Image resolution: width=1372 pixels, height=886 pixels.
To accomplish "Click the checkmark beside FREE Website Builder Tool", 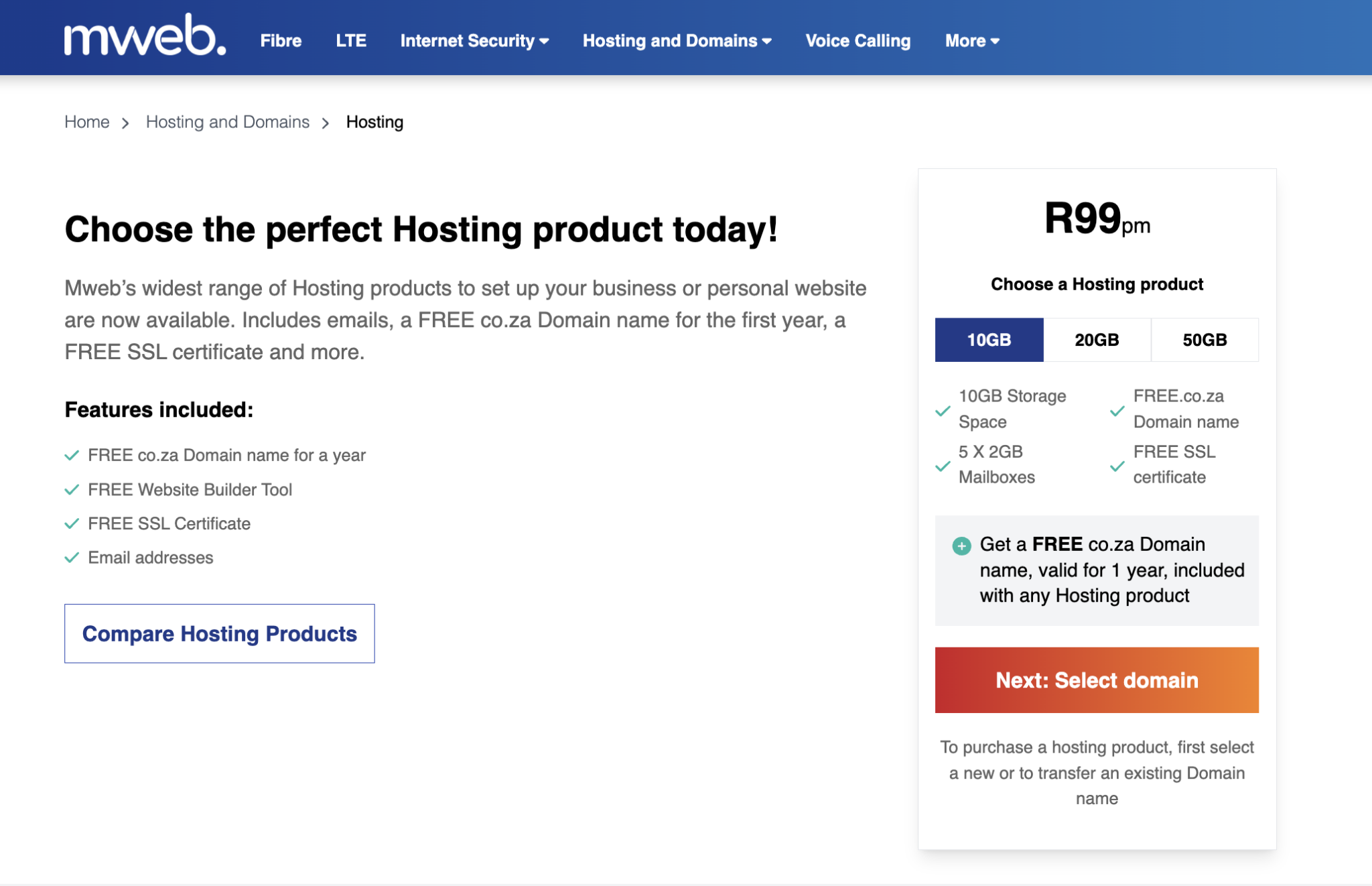I will point(72,489).
